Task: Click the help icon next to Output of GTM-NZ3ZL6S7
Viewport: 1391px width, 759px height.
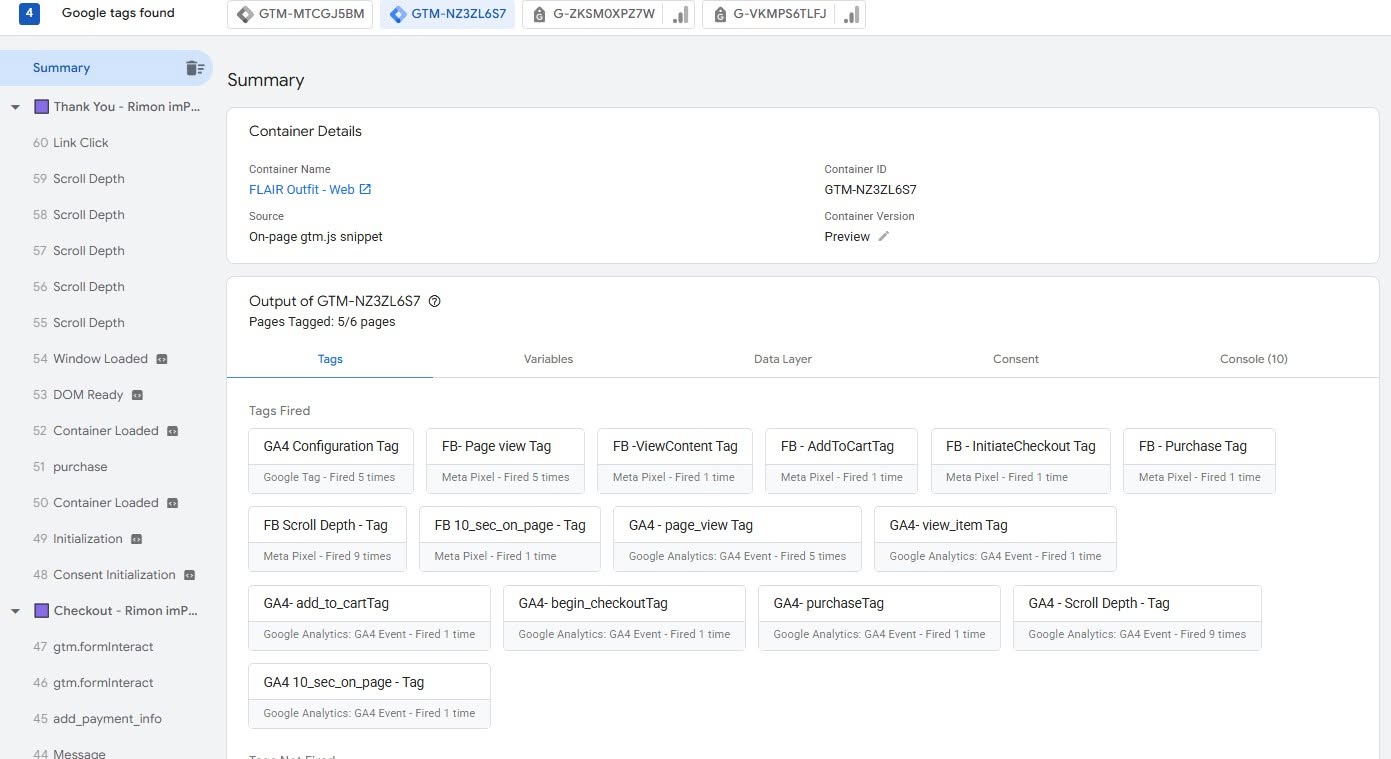Action: click(434, 301)
